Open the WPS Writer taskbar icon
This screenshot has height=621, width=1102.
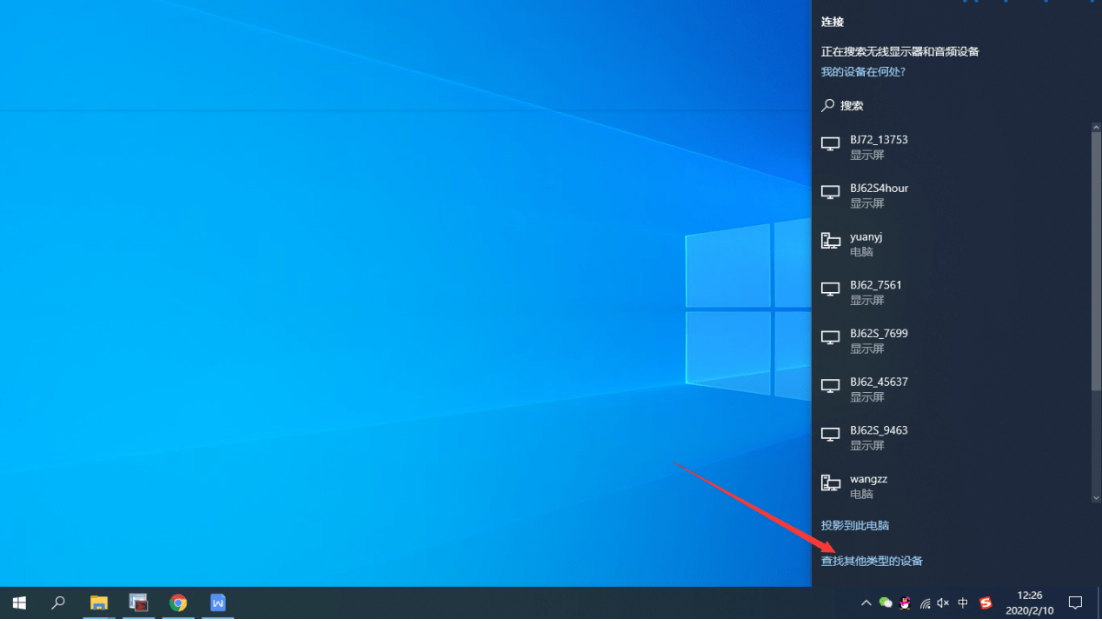(218, 603)
